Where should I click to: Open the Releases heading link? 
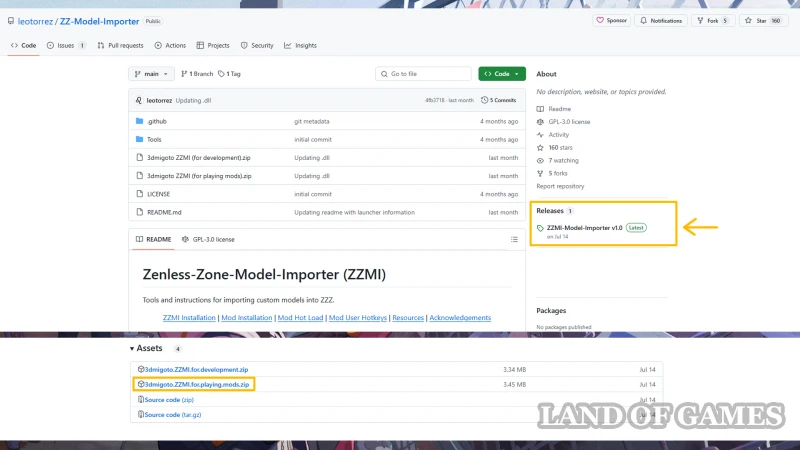coord(550,211)
